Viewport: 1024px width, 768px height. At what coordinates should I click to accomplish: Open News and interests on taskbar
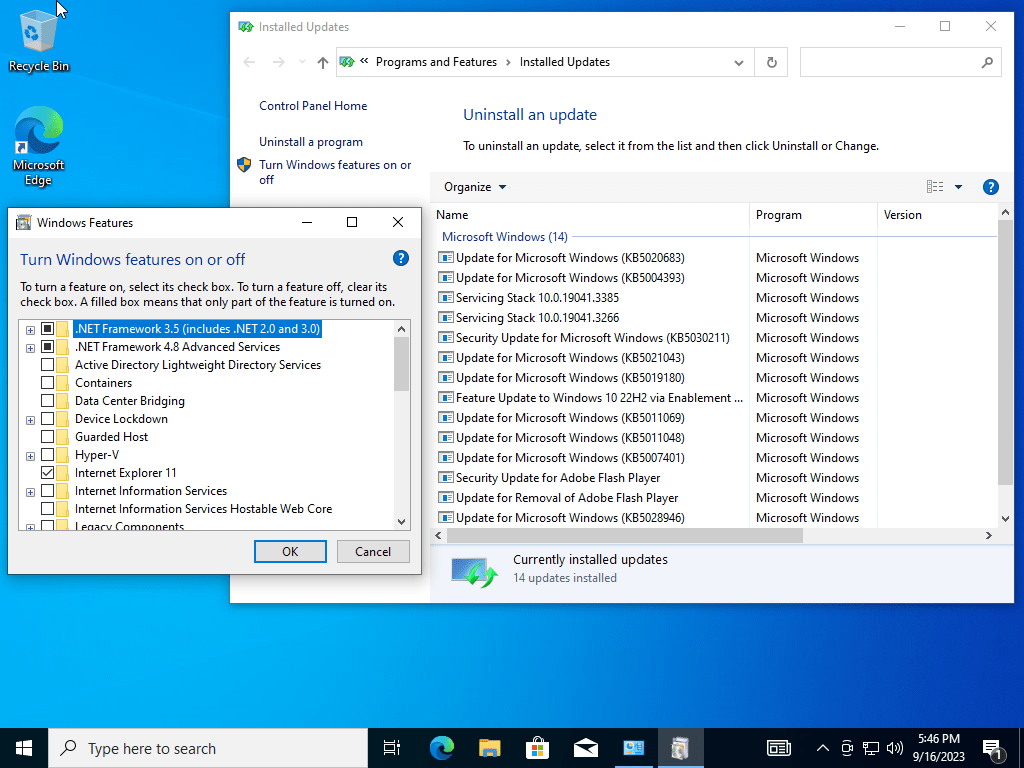click(778, 748)
